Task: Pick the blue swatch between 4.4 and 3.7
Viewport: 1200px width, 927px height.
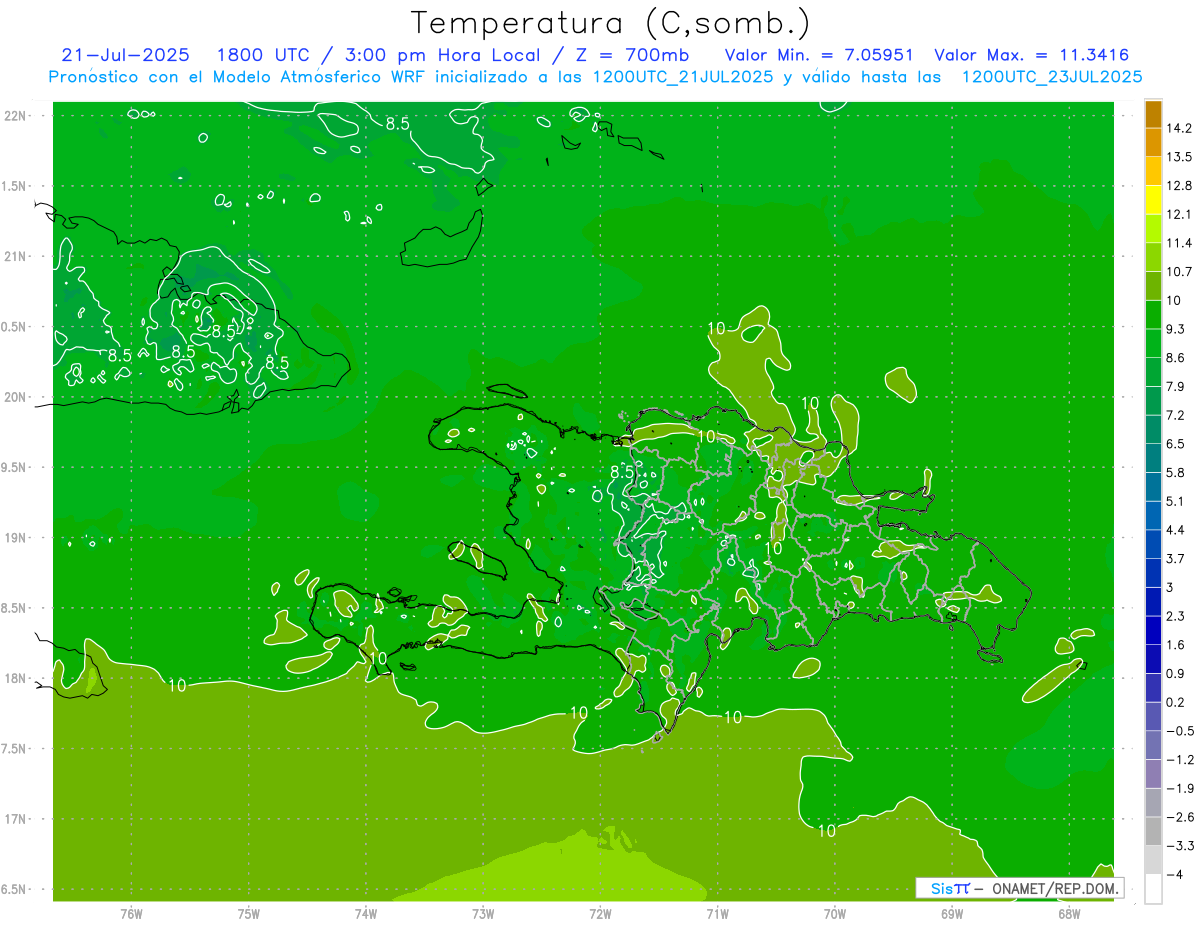Action: (1153, 544)
